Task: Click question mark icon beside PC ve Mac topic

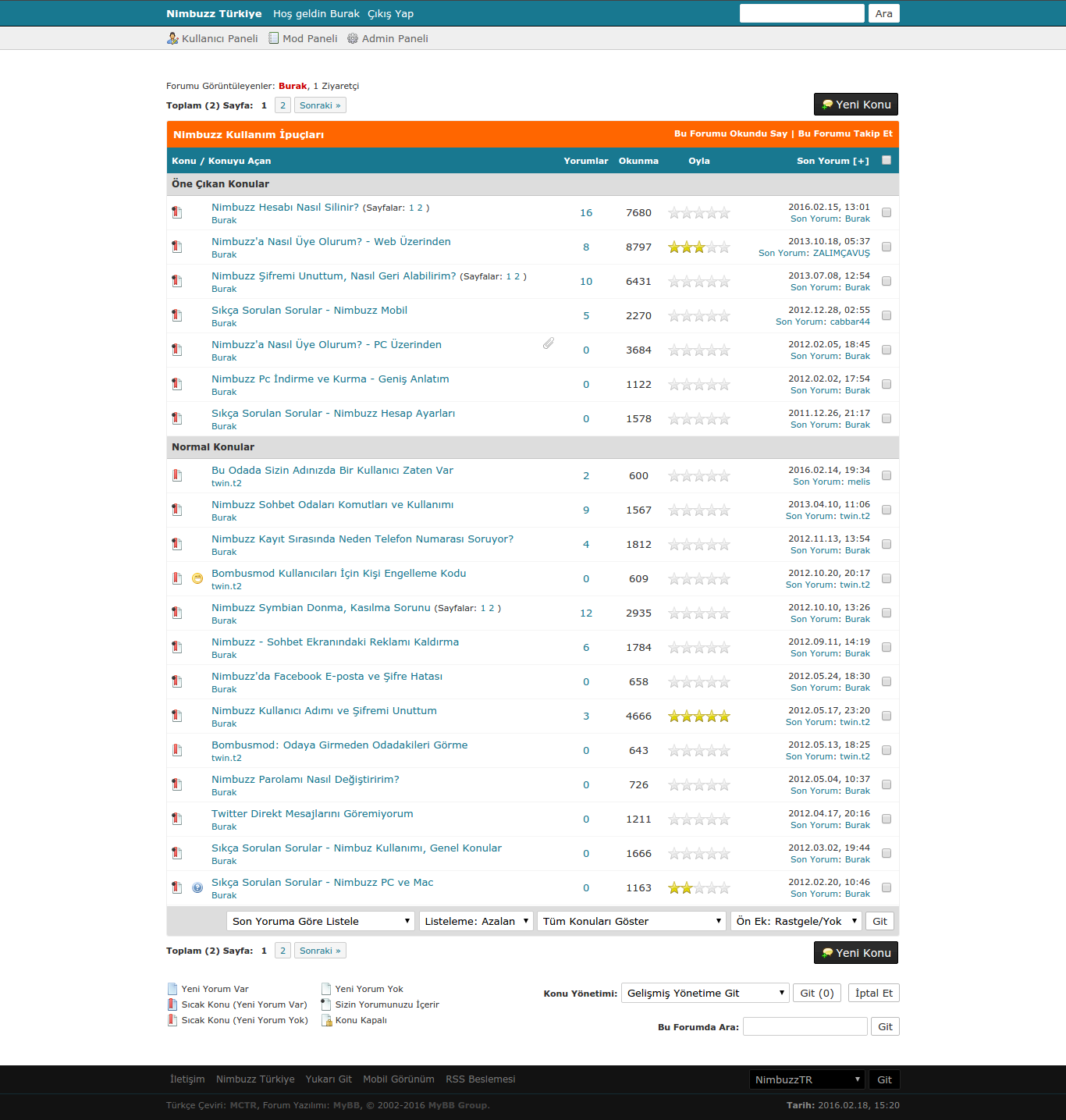Action: (x=197, y=887)
